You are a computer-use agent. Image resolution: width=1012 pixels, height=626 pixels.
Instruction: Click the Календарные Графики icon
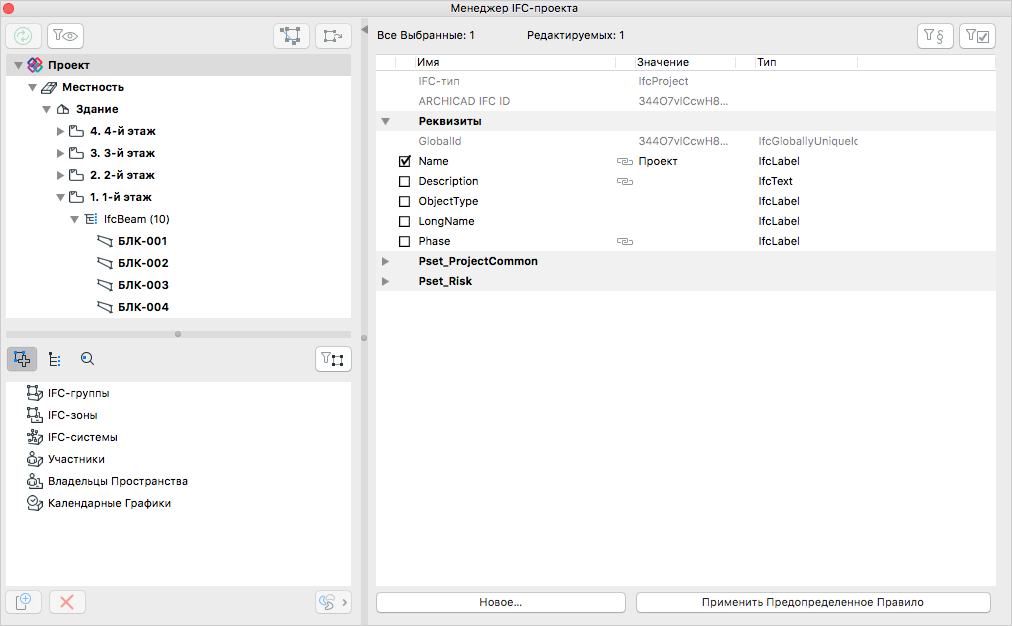coord(34,503)
